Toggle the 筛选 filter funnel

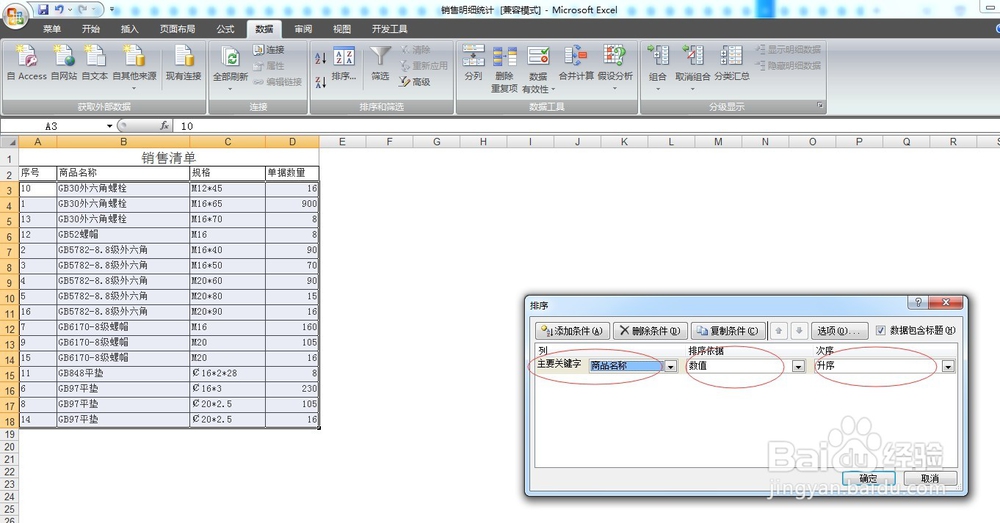pos(381,64)
